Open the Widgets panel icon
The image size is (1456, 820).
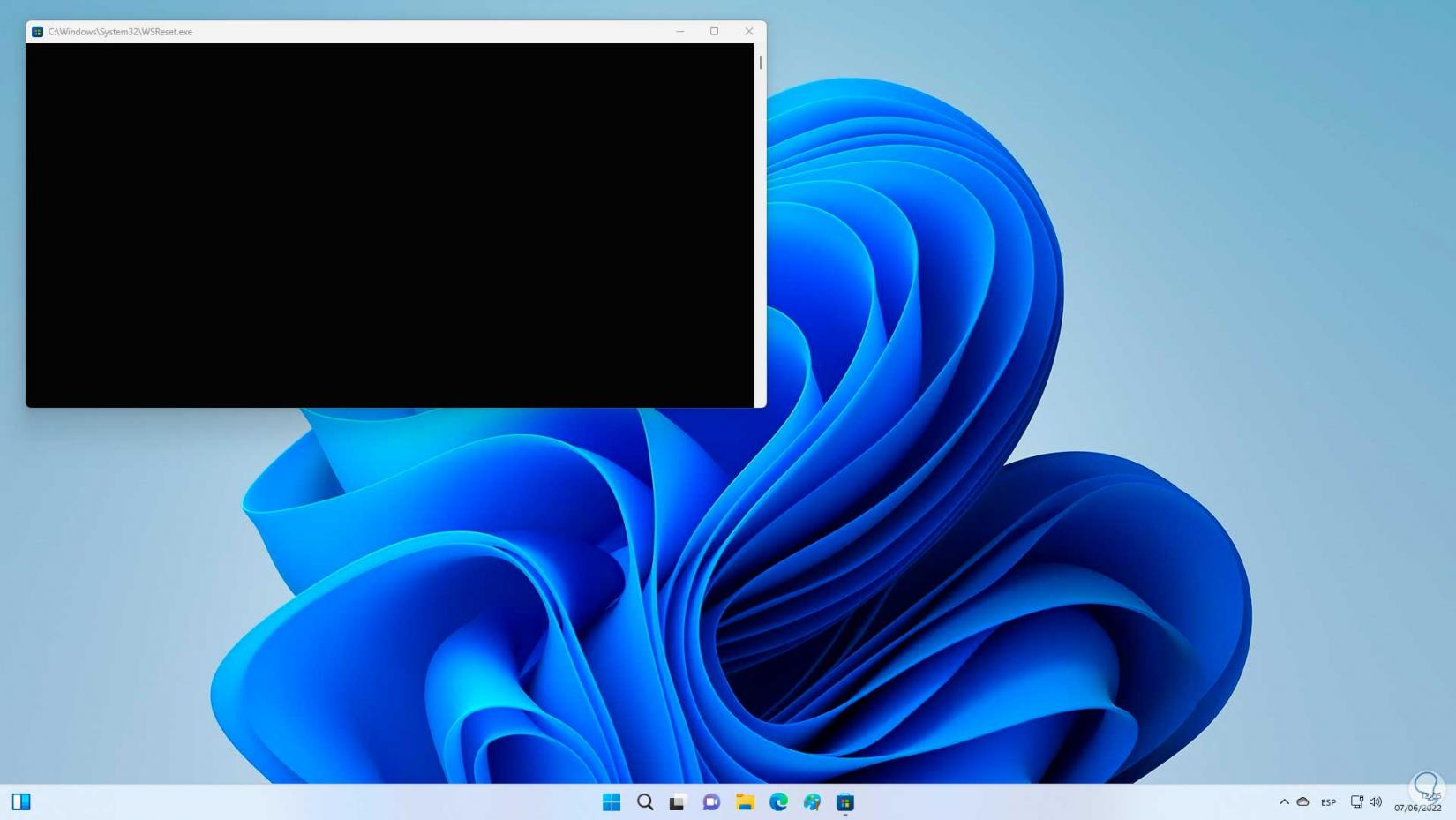coord(21,801)
